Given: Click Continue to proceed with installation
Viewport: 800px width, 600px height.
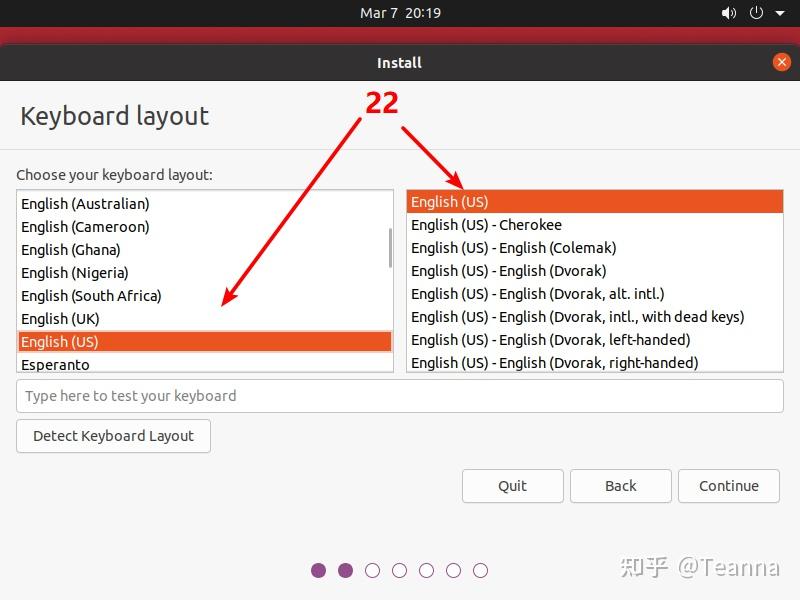Looking at the screenshot, I should point(729,486).
